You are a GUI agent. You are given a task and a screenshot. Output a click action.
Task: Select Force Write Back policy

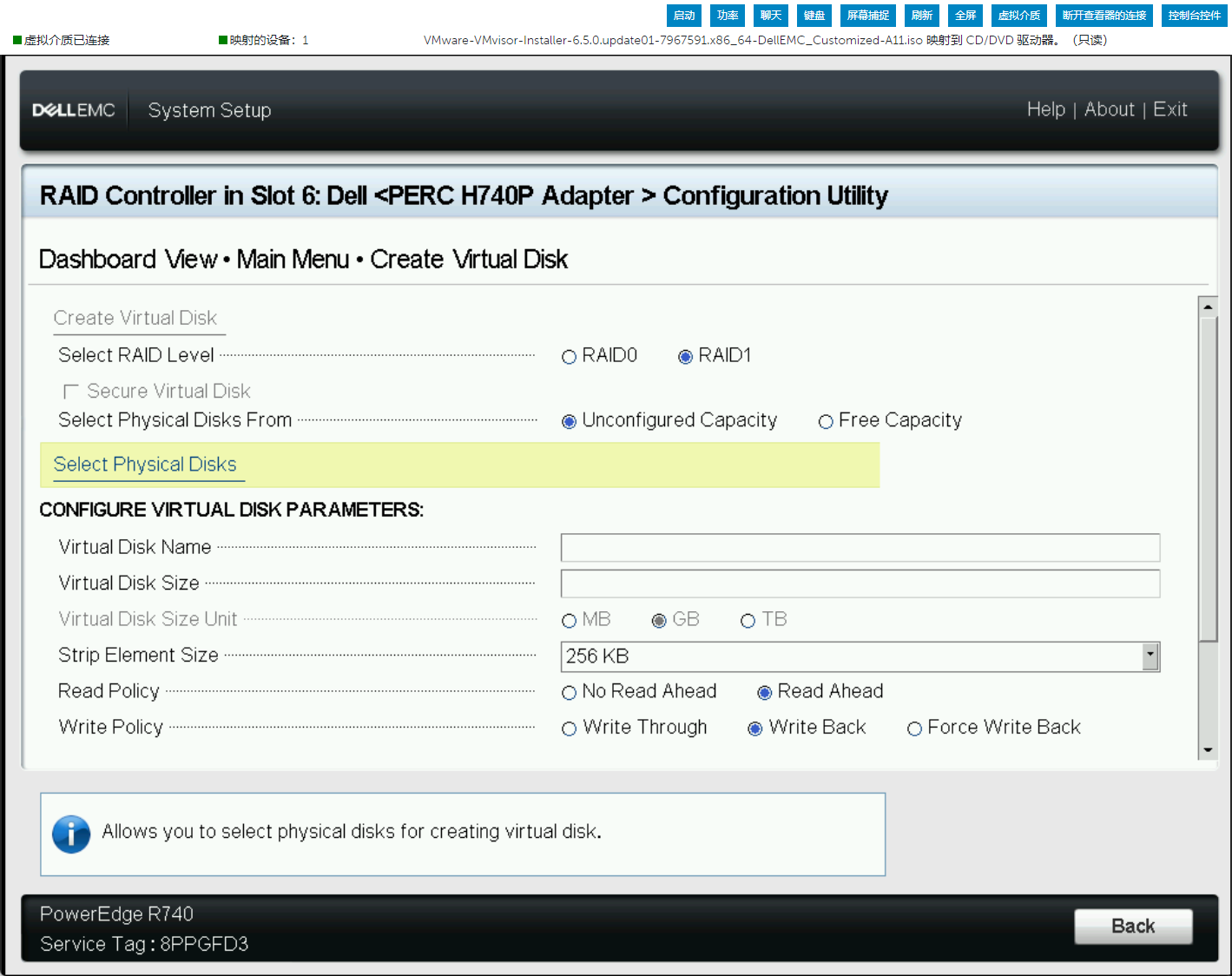(914, 729)
